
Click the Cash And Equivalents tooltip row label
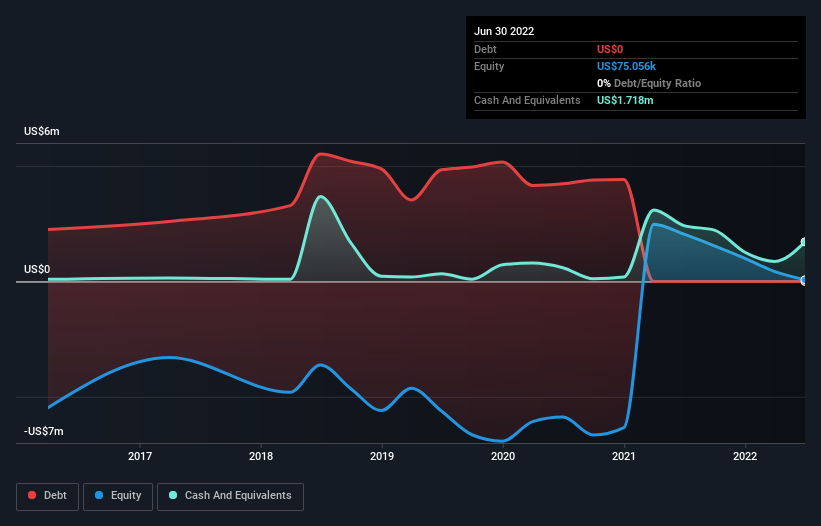click(527, 100)
